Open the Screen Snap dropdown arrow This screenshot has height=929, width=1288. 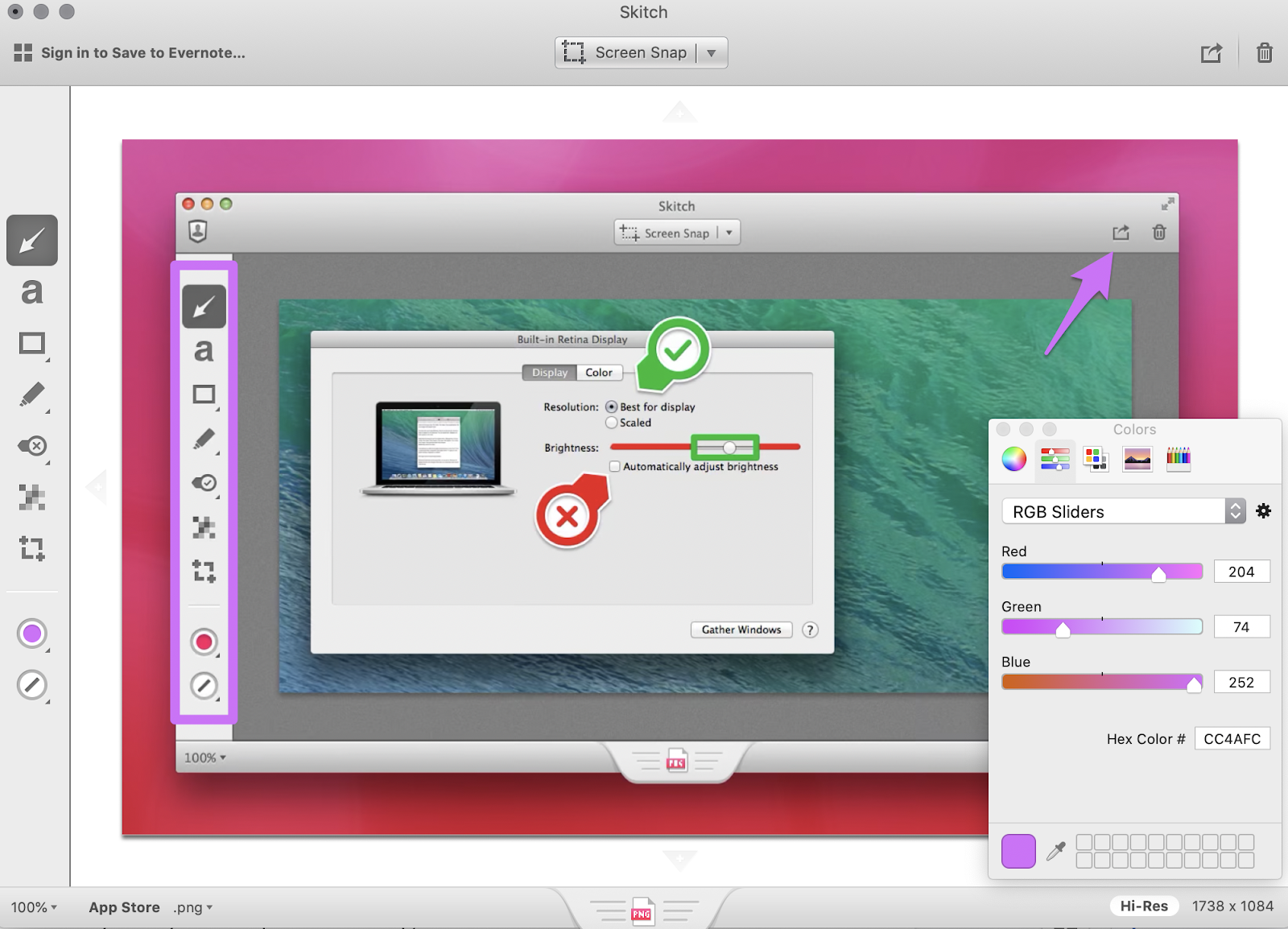(x=712, y=53)
